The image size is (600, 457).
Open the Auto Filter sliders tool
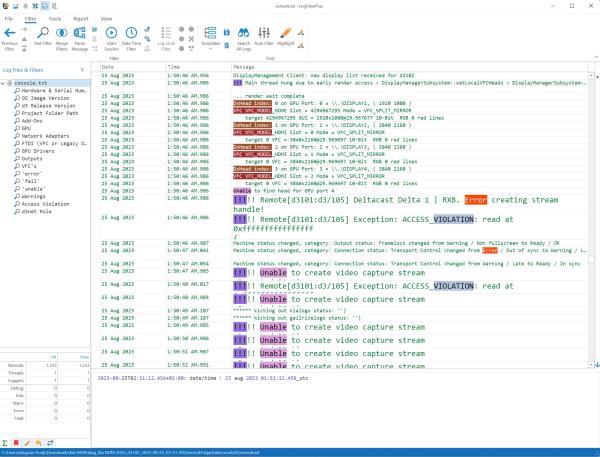(x=264, y=37)
